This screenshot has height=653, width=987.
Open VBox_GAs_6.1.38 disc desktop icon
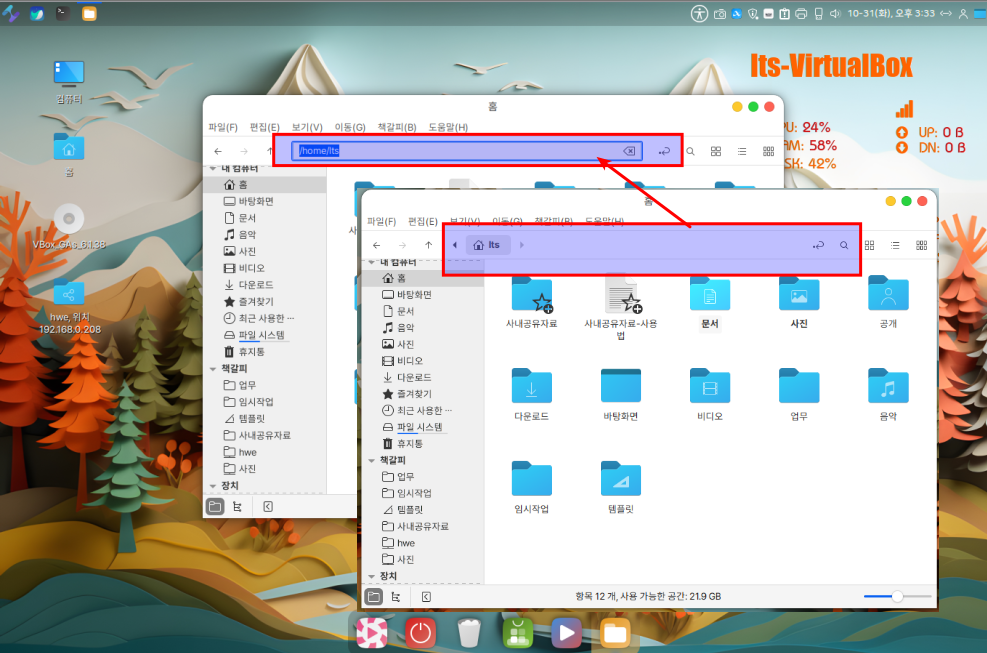point(69,227)
